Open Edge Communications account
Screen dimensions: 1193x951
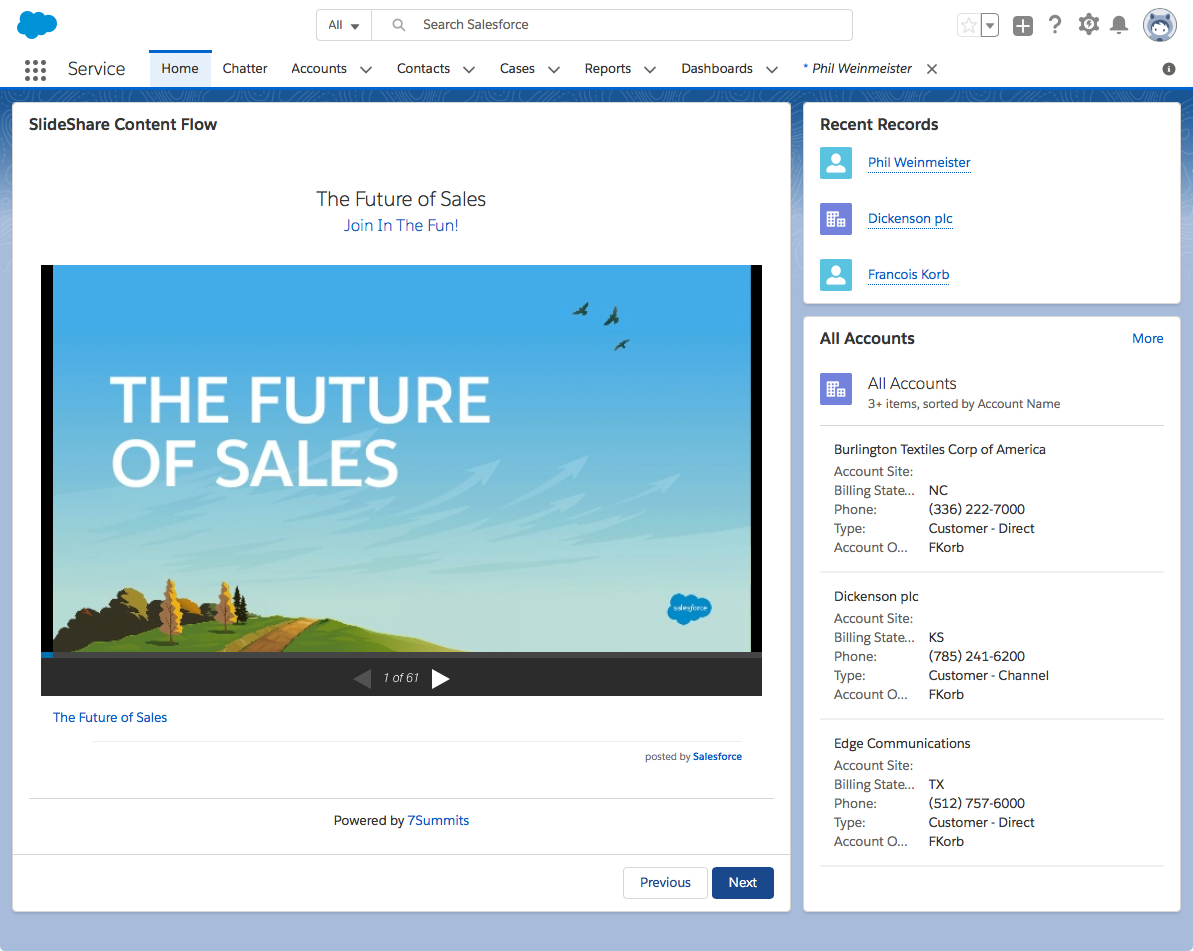point(902,743)
